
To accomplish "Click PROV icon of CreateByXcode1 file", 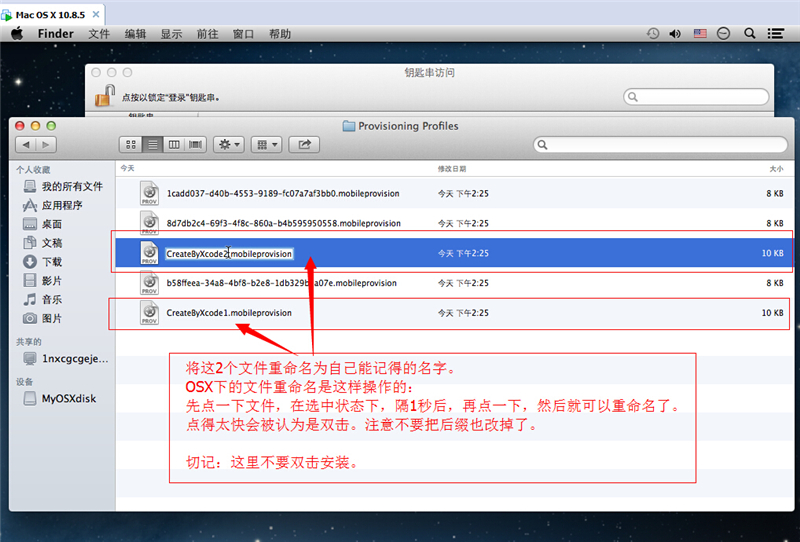I will tap(149, 313).
